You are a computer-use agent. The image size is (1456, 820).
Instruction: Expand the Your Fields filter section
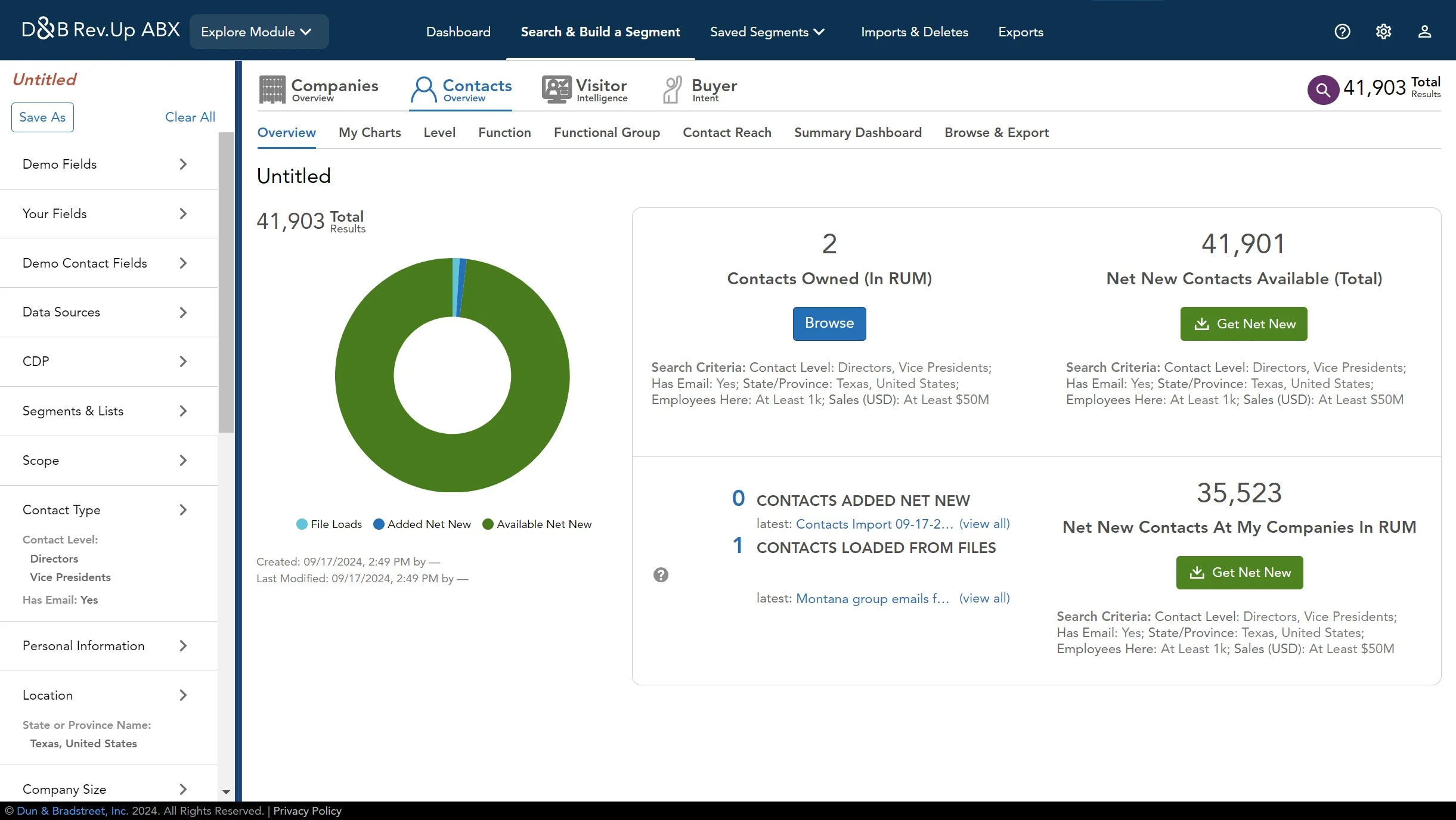109,214
